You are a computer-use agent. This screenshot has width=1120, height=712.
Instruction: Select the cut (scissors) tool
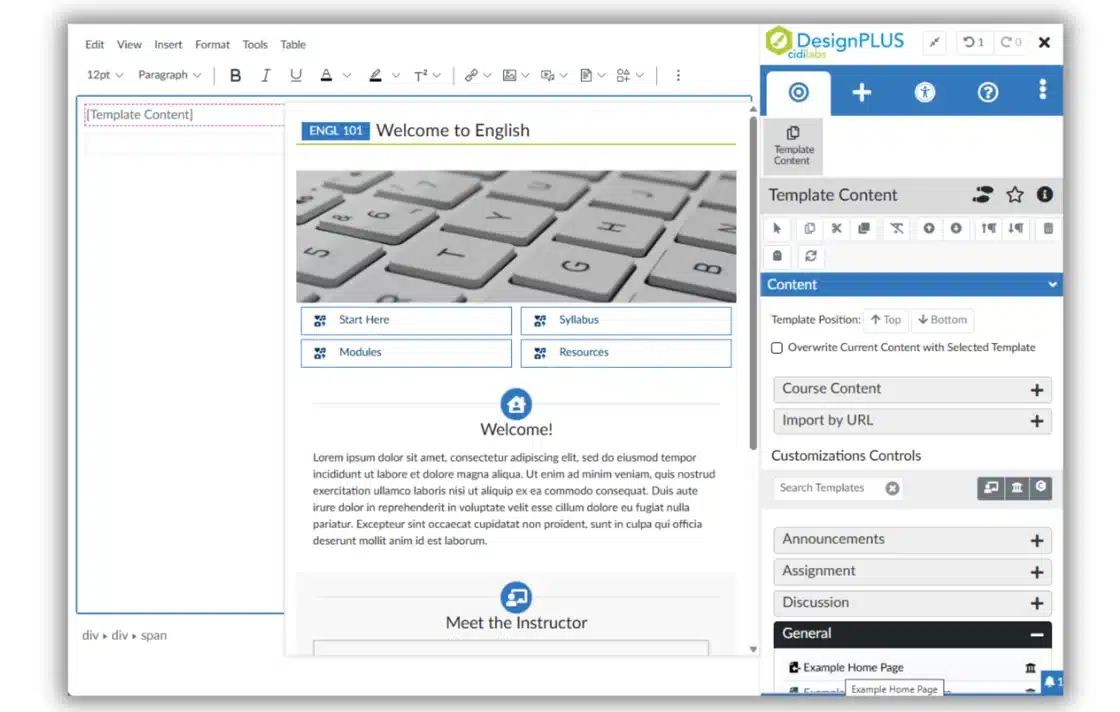coord(837,229)
